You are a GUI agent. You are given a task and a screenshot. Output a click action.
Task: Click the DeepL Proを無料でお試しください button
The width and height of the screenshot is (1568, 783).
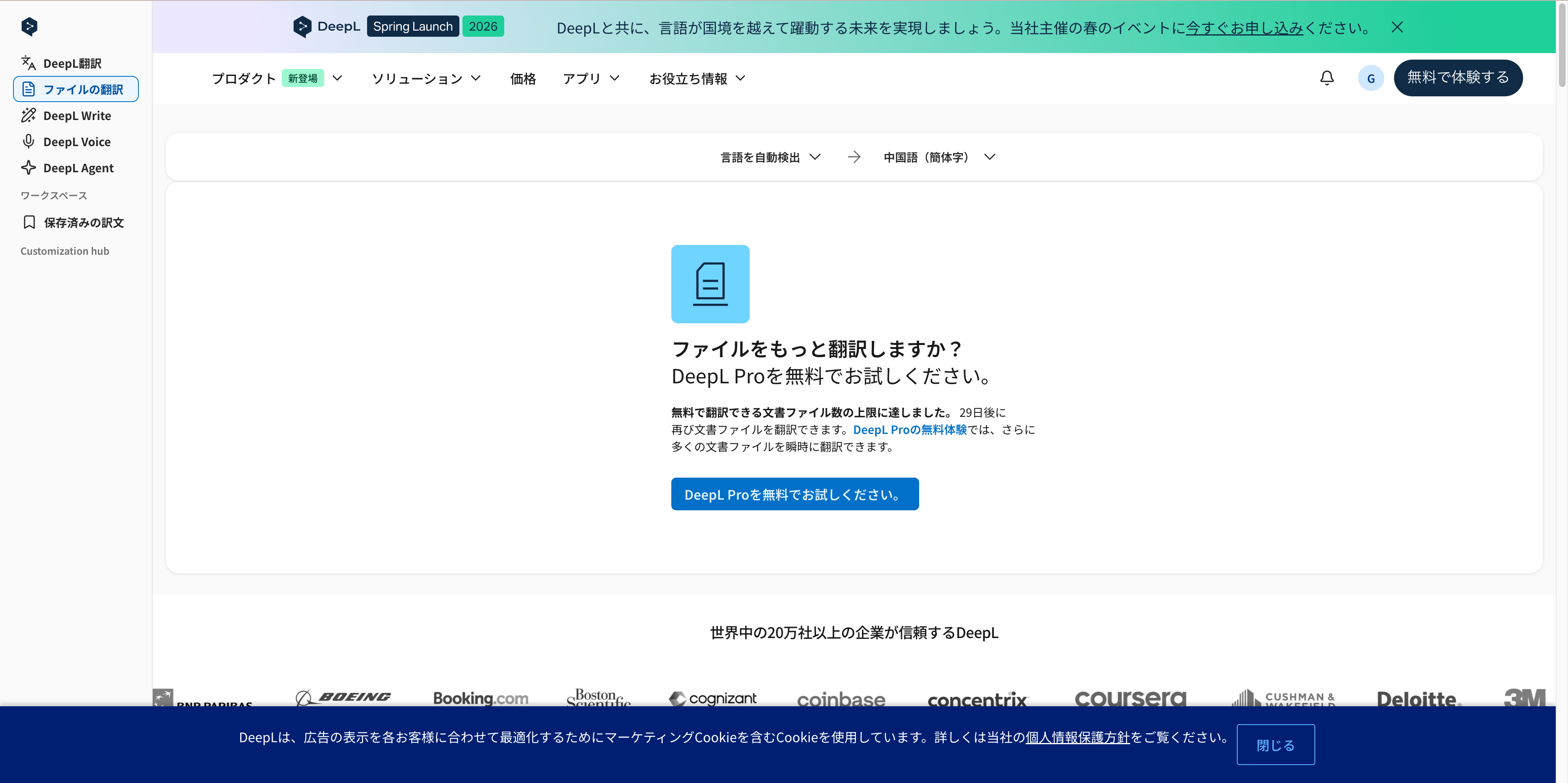pyautogui.click(x=794, y=494)
